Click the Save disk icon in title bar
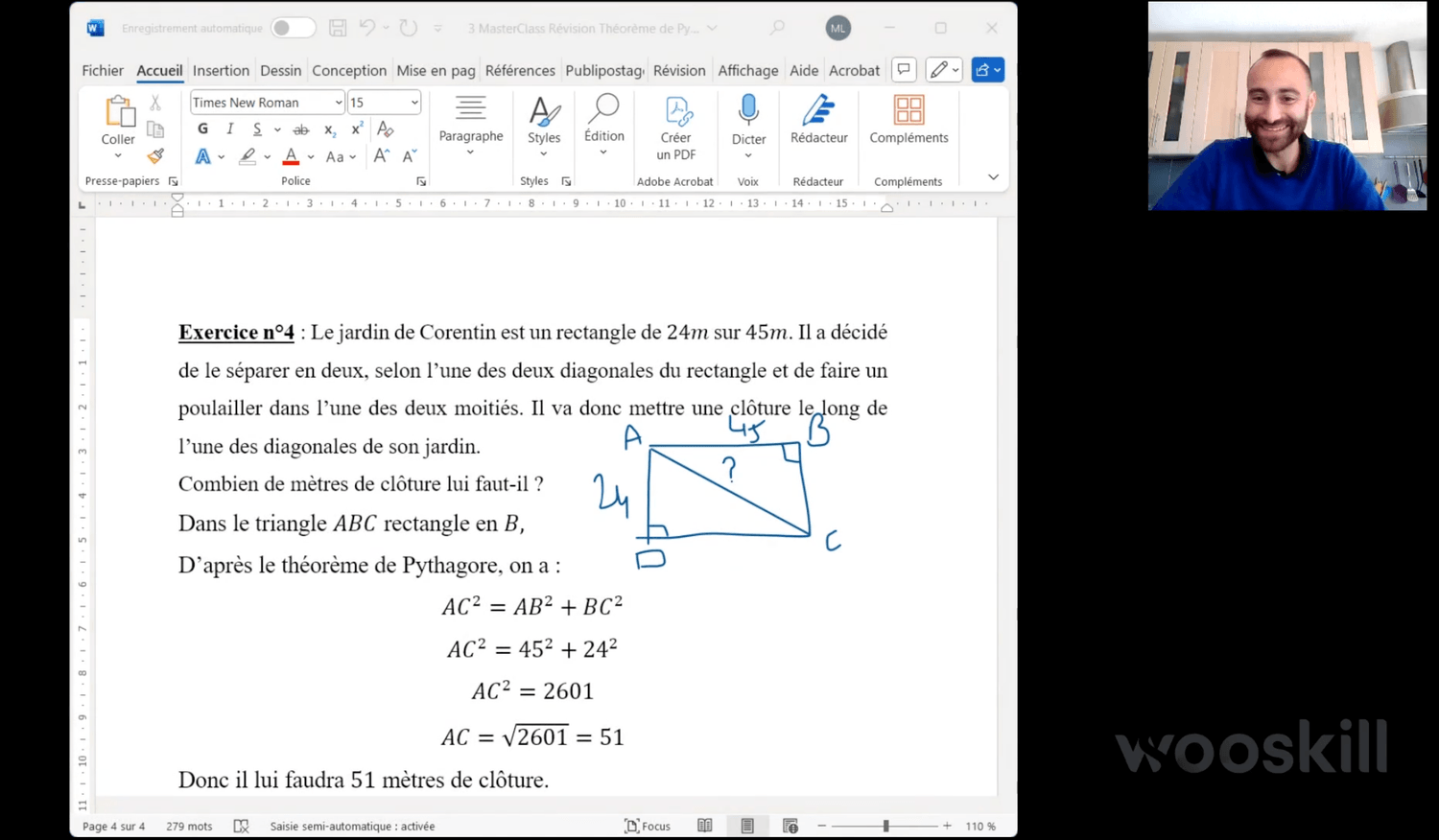This screenshot has height=840, width=1439. (x=338, y=28)
